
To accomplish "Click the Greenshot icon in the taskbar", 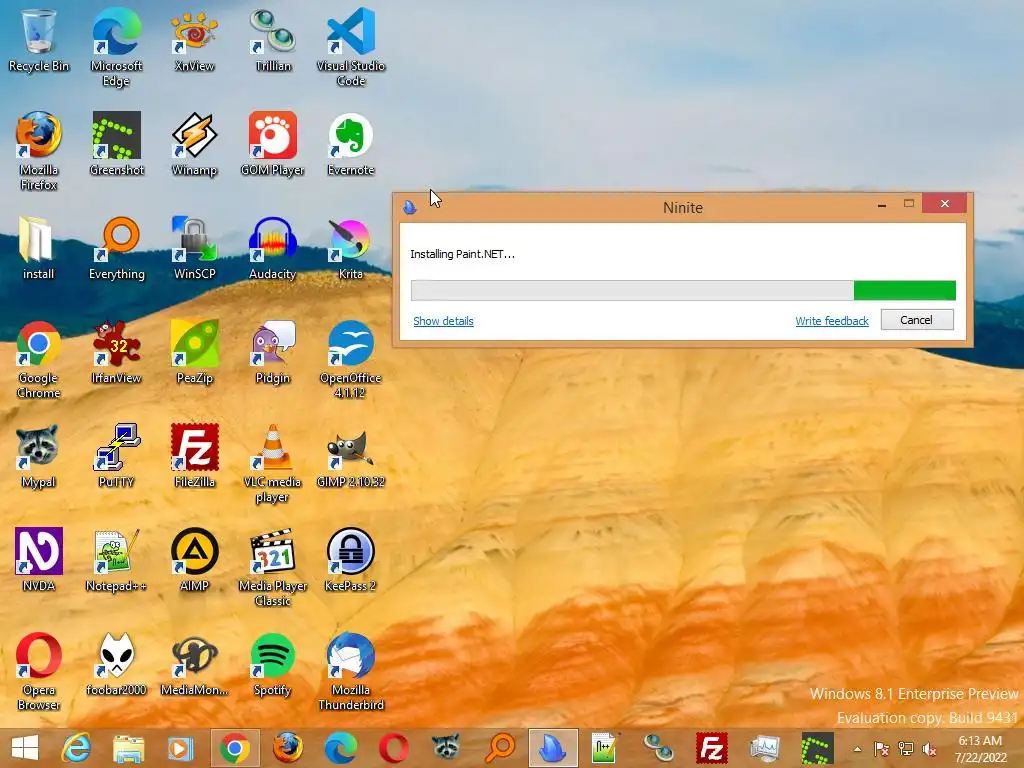I will tap(817, 748).
